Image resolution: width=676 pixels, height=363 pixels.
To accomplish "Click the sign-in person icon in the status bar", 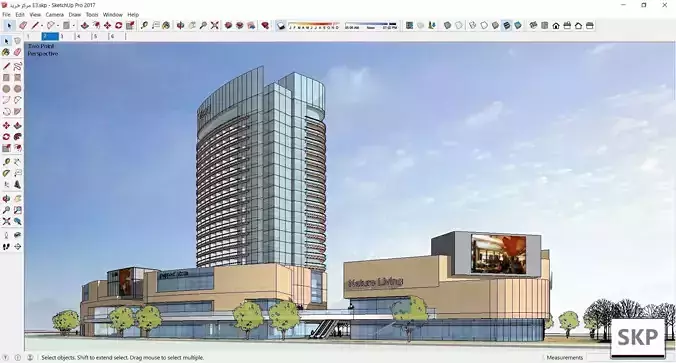I will click(30, 357).
